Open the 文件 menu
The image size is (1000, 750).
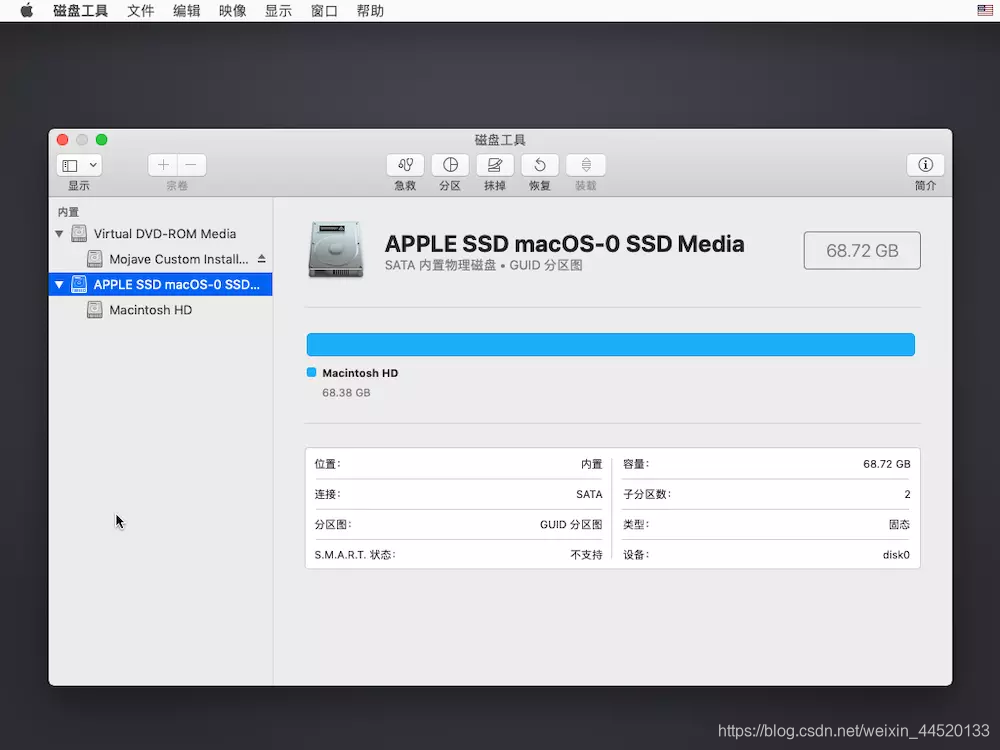pos(140,11)
